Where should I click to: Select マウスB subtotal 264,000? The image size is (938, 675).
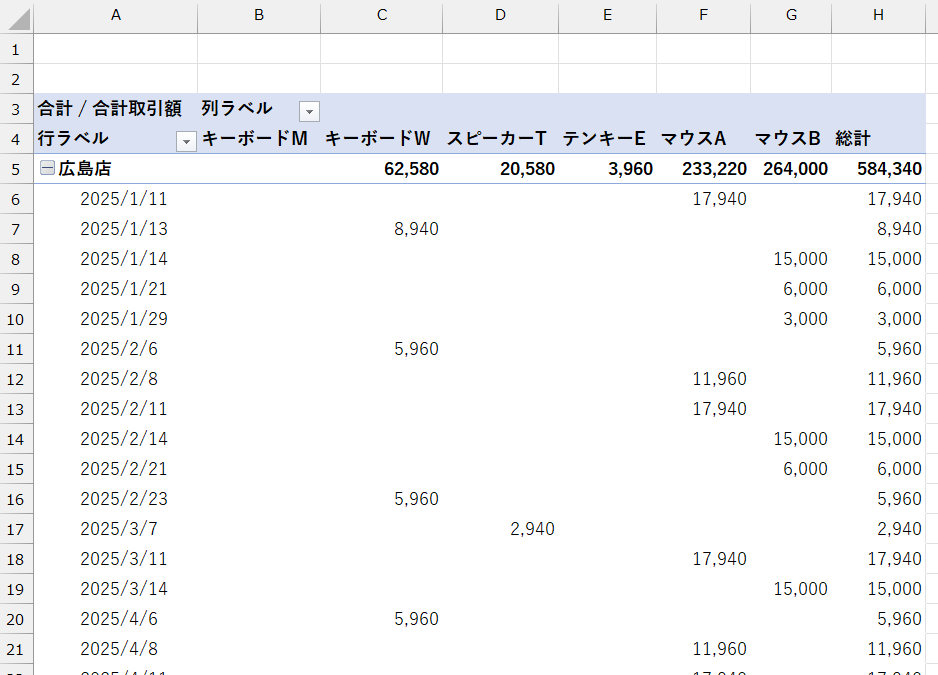click(795, 169)
